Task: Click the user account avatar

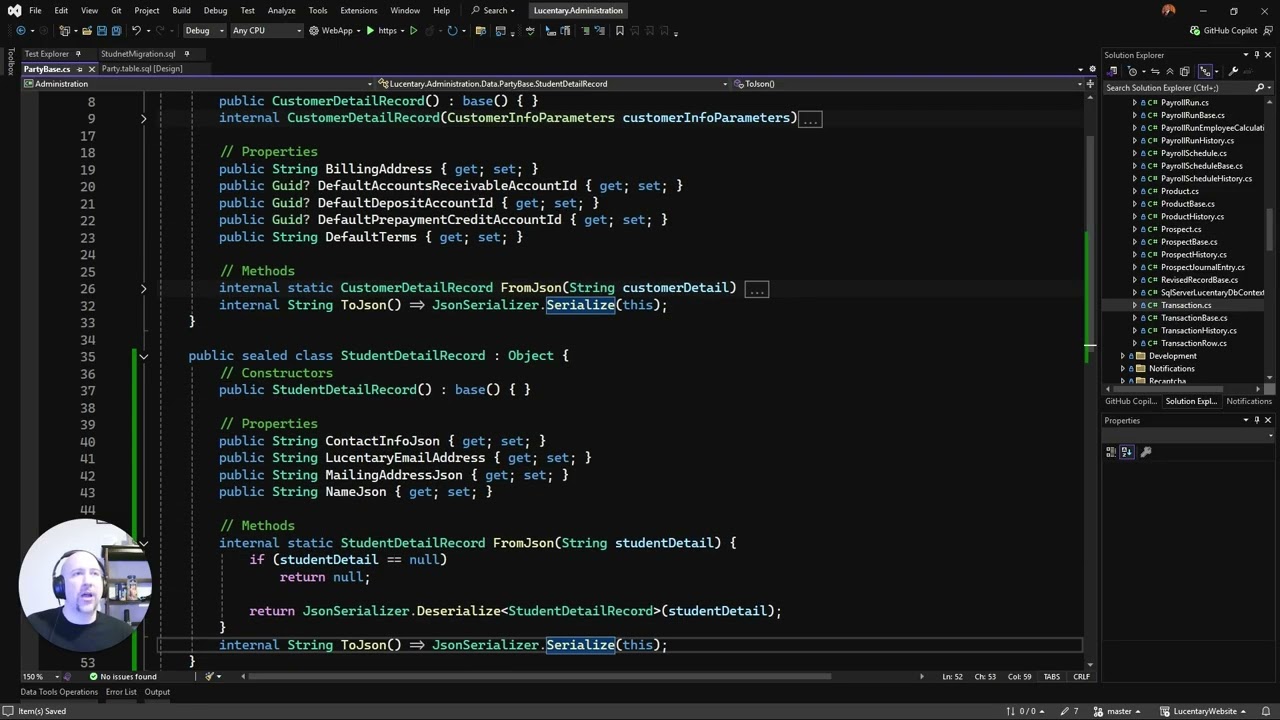Action: [x=1169, y=10]
